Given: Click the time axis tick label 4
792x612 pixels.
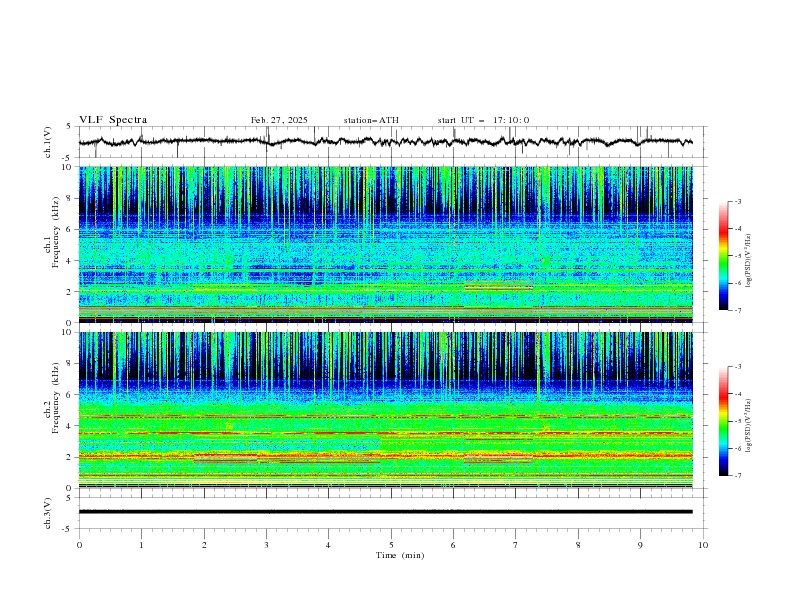Looking at the screenshot, I should click(329, 545).
